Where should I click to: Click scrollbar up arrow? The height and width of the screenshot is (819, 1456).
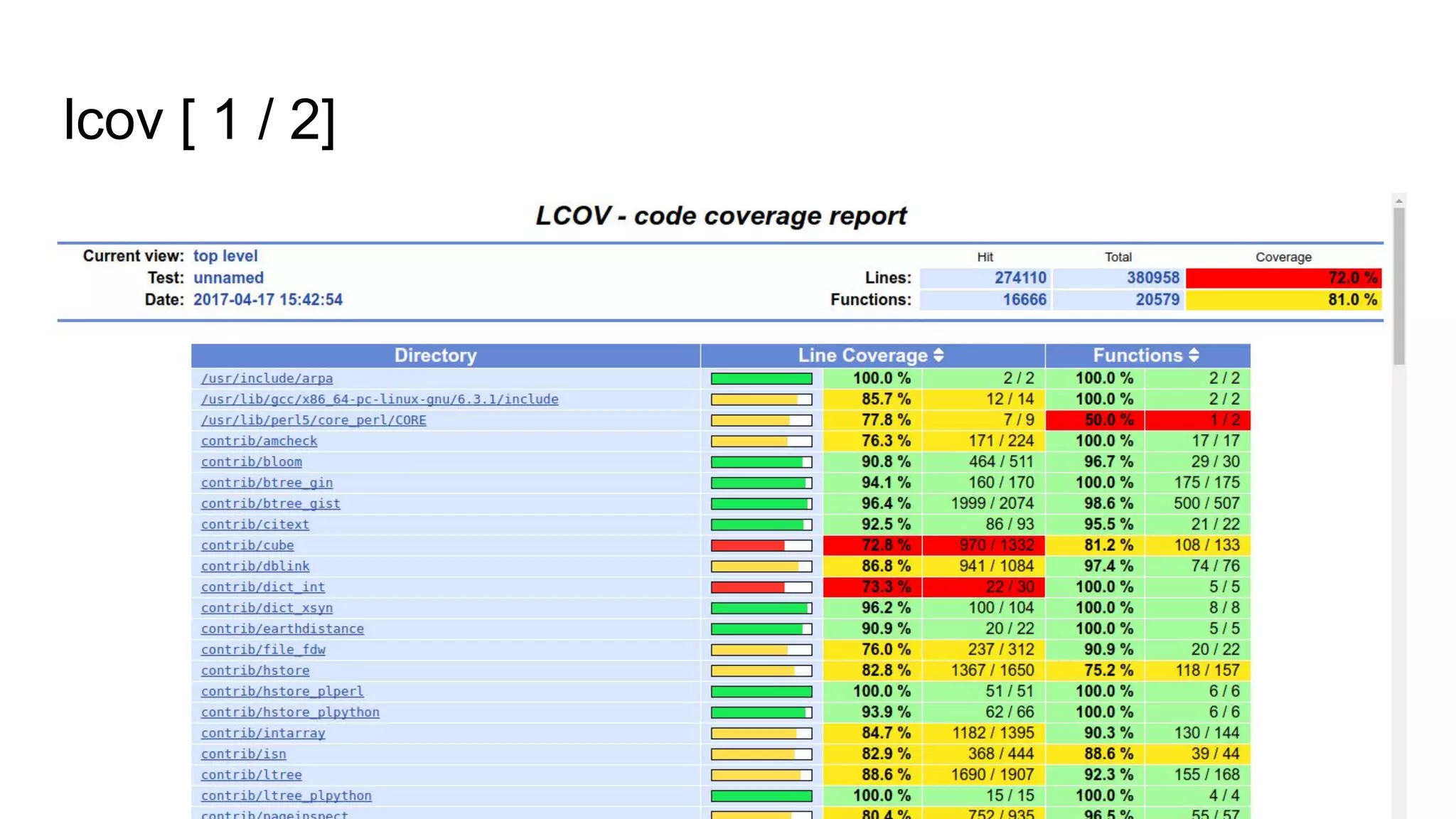point(1398,201)
